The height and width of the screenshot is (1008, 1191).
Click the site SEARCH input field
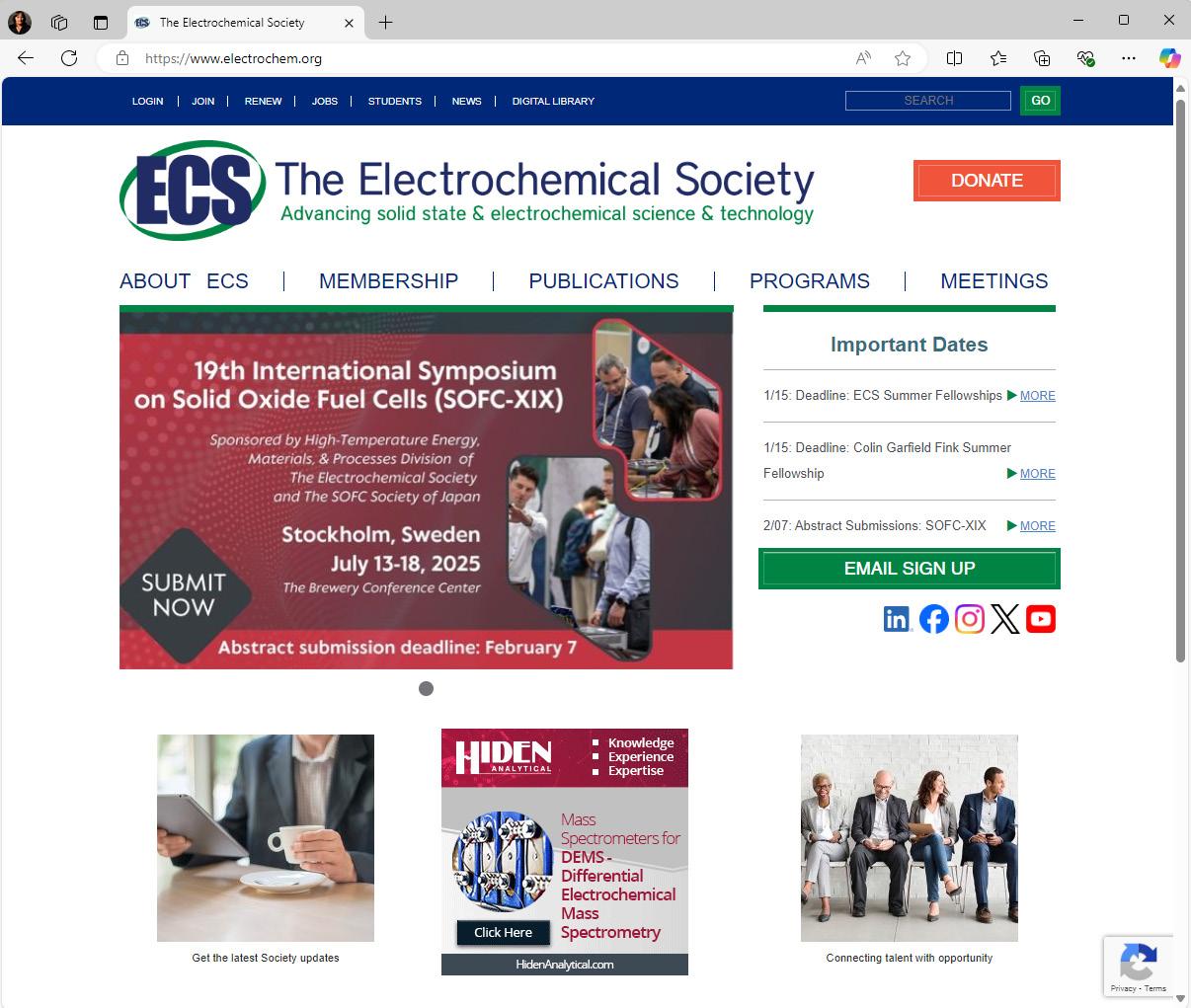928,101
